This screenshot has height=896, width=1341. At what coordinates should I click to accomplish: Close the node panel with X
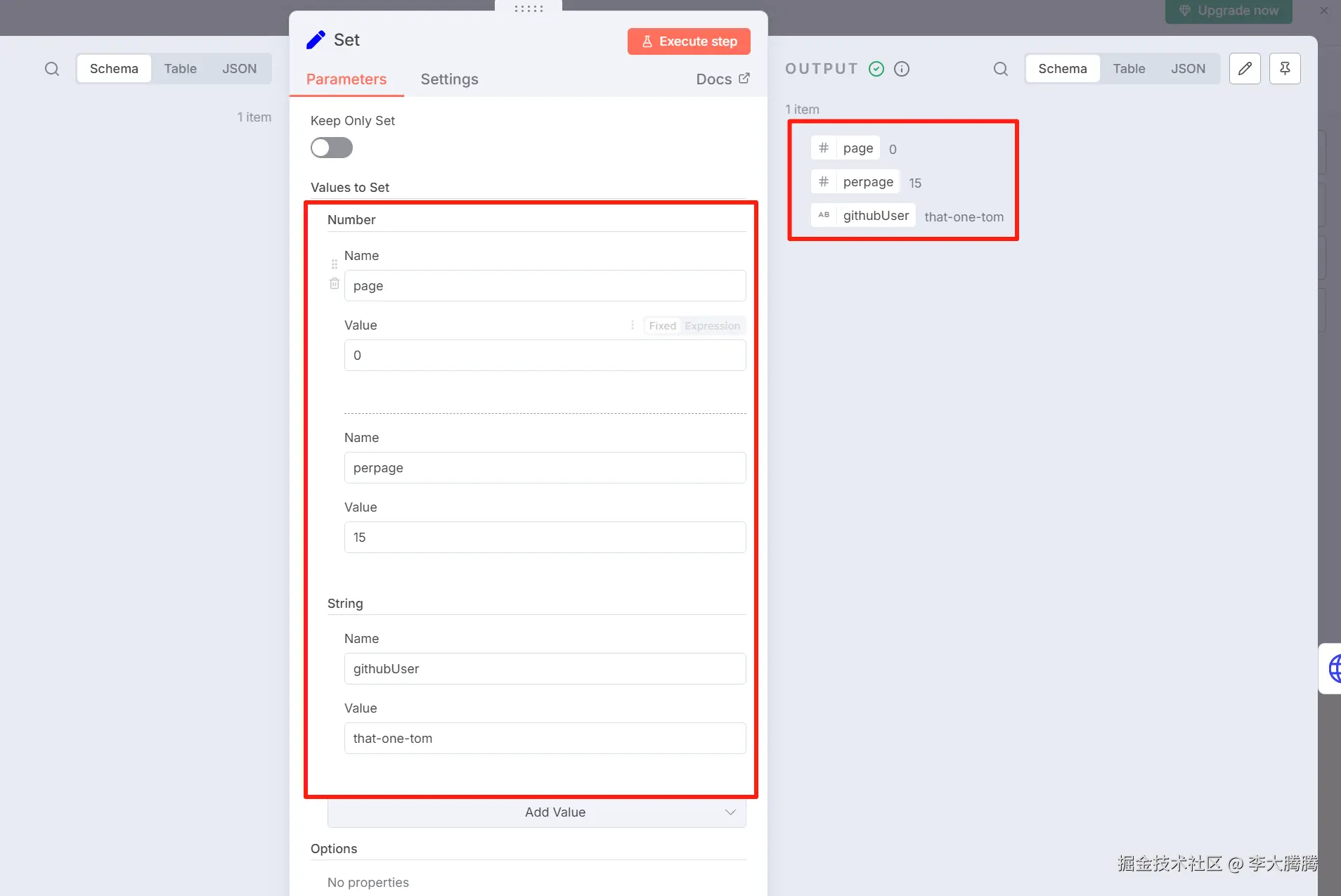coord(1324,11)
